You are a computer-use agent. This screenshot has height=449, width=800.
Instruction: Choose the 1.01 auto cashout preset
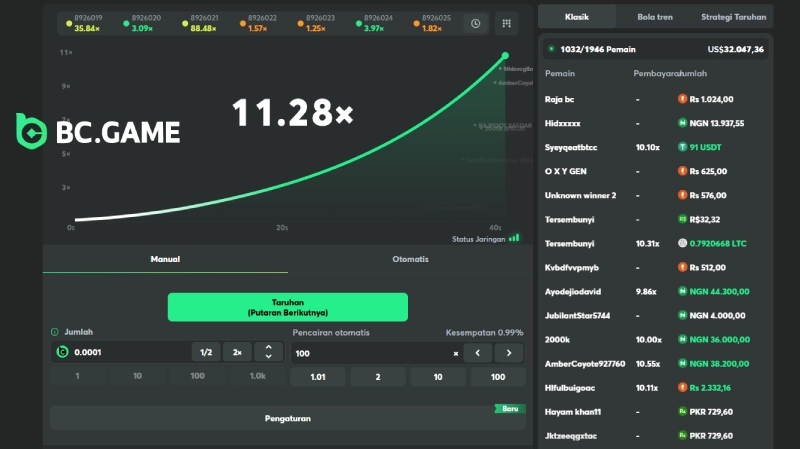[319, 376]
